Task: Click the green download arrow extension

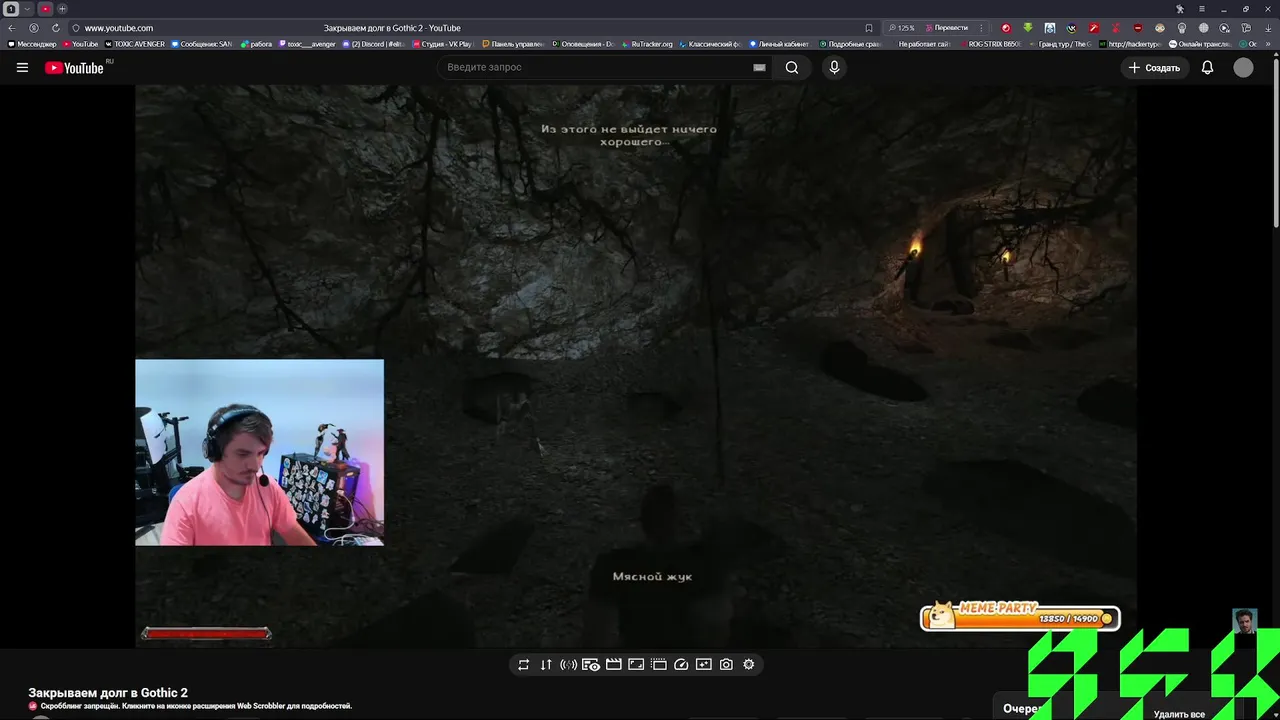Action: click(x=1028, y=28)
